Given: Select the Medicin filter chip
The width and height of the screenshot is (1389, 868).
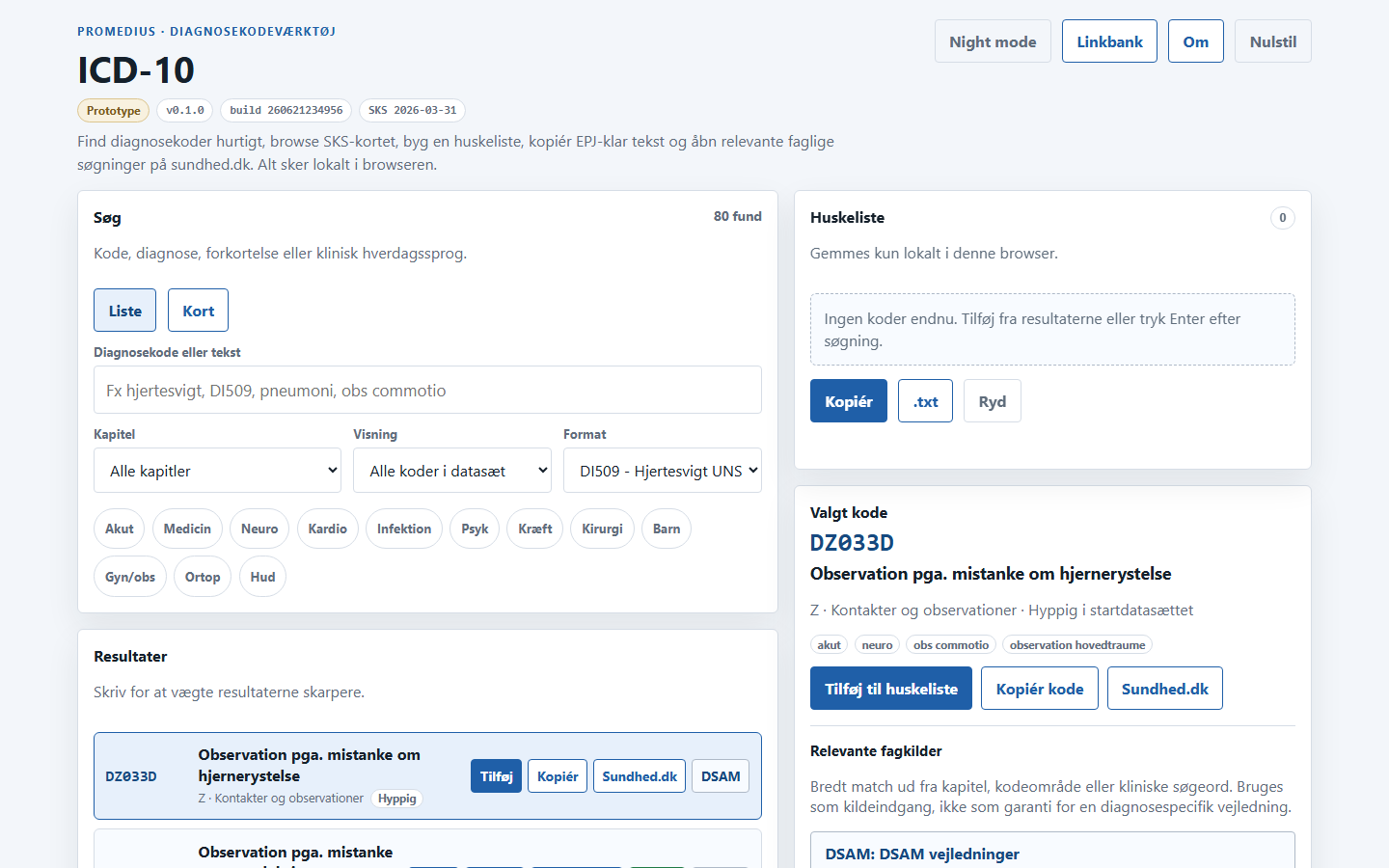Looking at the screenshot, I should (187, 529).
